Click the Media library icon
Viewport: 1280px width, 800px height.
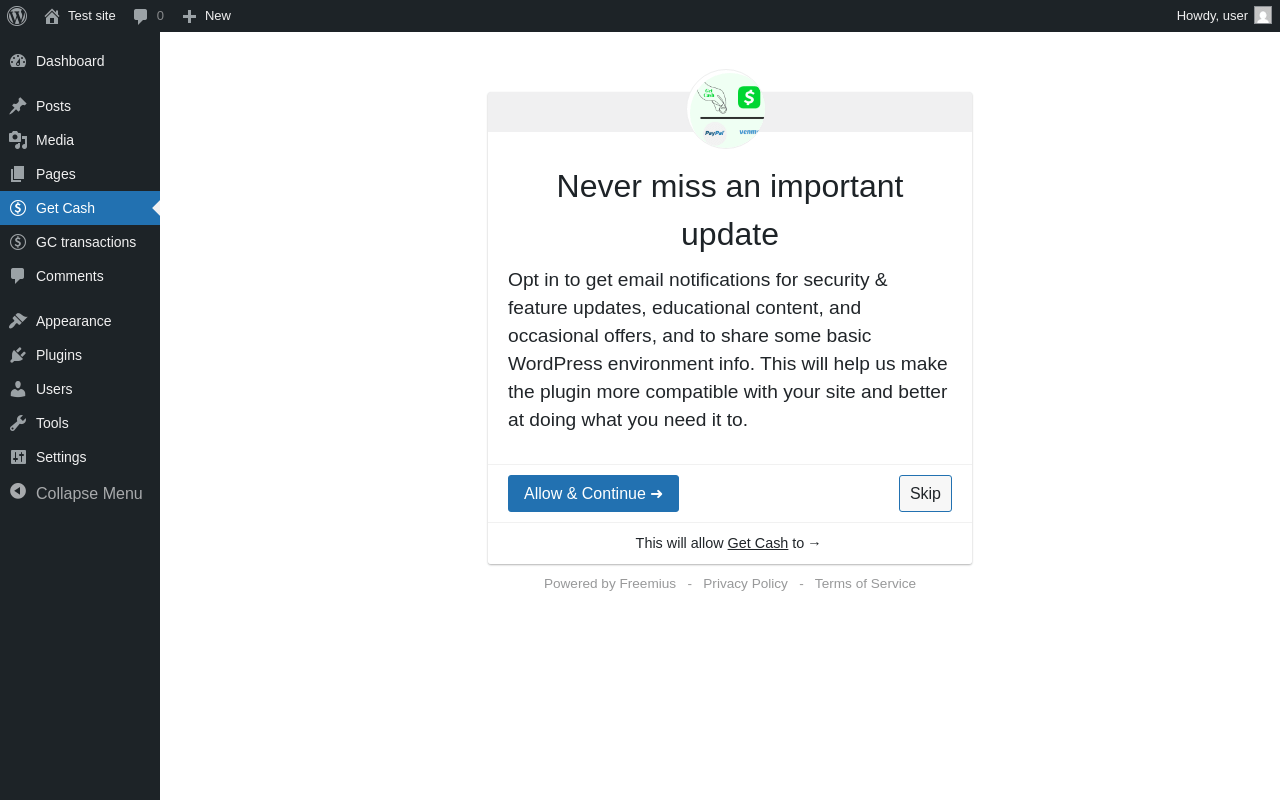tap(18, 140)
